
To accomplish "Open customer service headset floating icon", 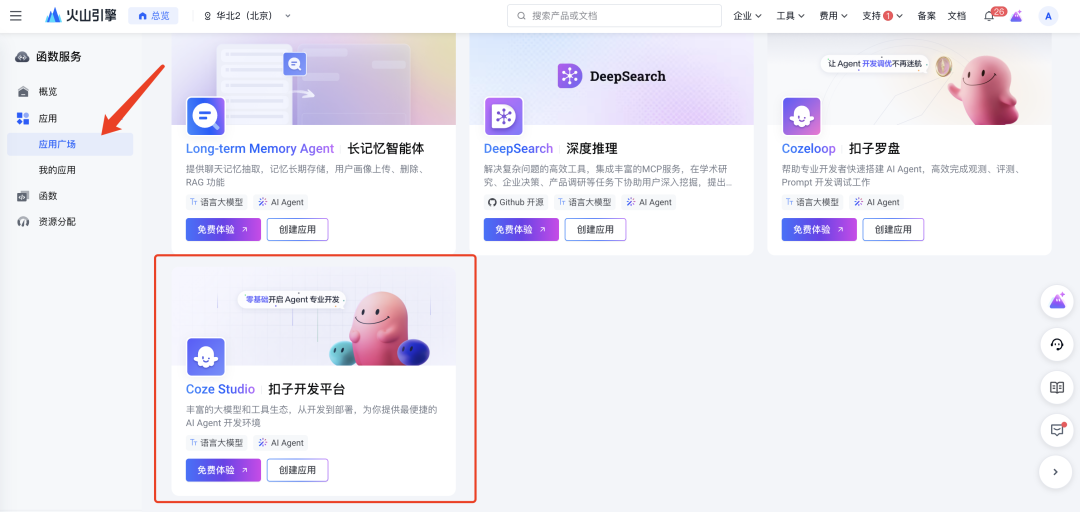I will pos(1057,345).
